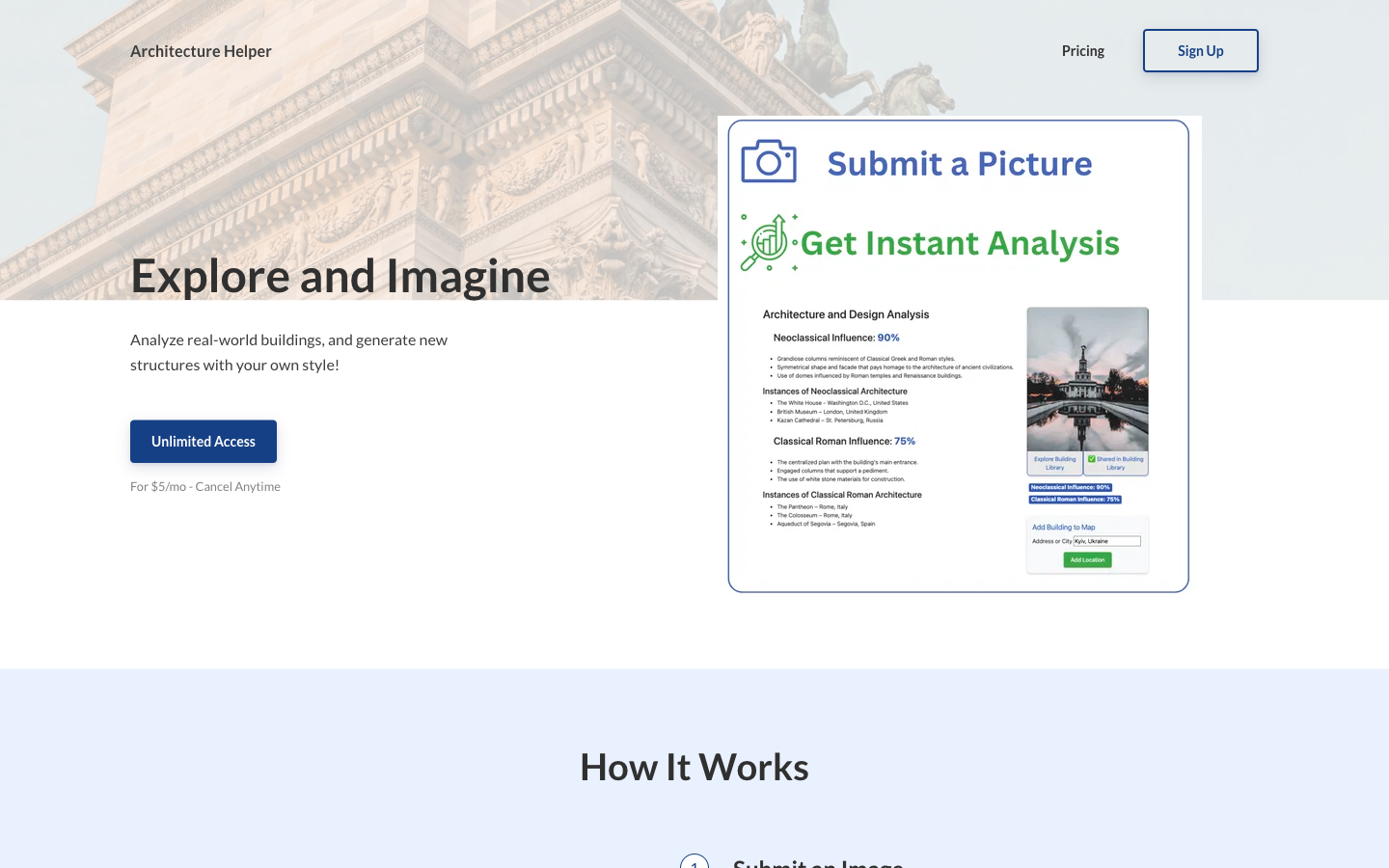This screenshot has width=1389, height=868.
Task: Click the Add Building to Map title
Action: click(1063, 528)
